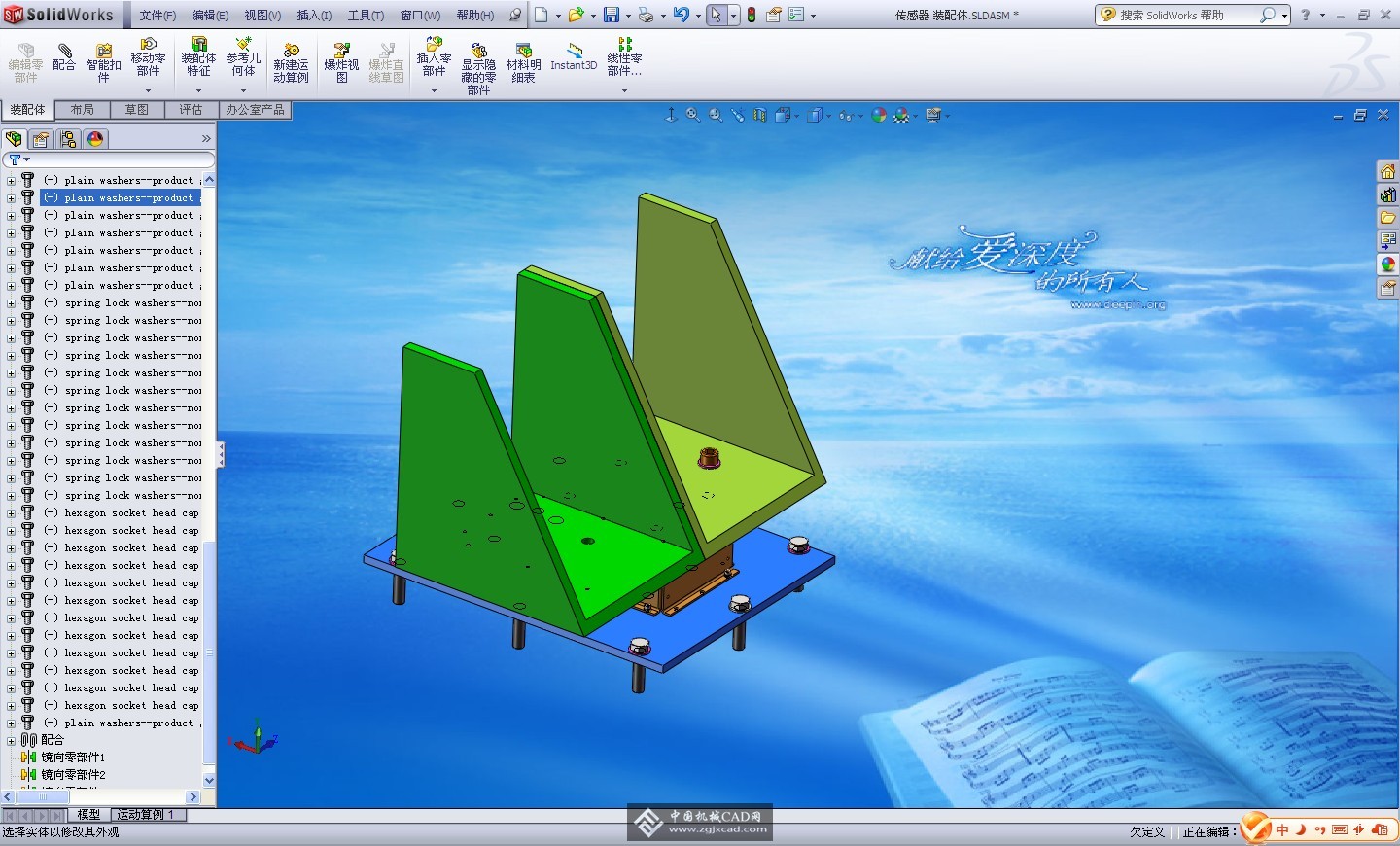Click the View Orientation cube icon

click(783, 115)
